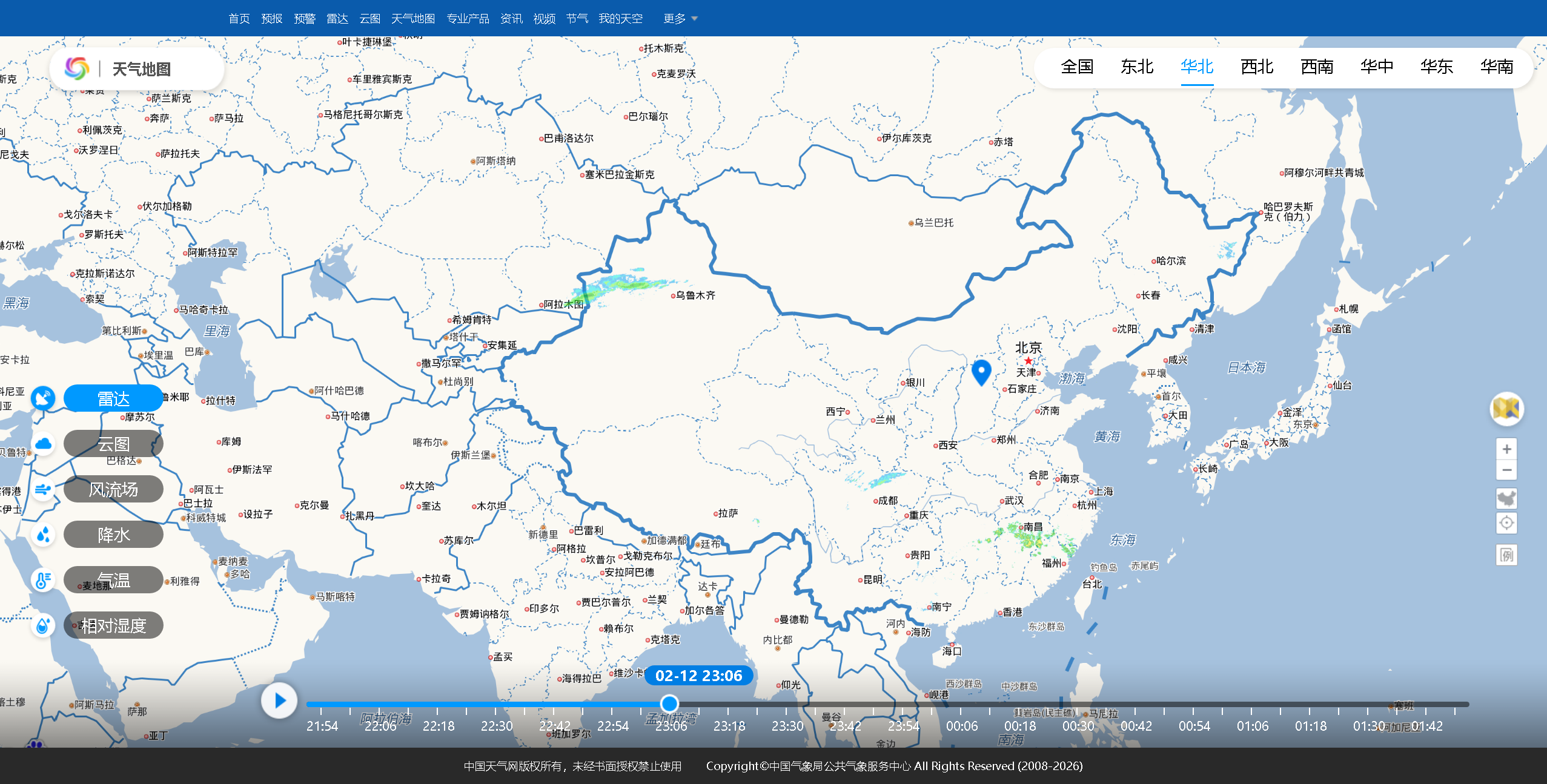
Task: Click the cloud imagery icon
Action: (x=43, y=444)
